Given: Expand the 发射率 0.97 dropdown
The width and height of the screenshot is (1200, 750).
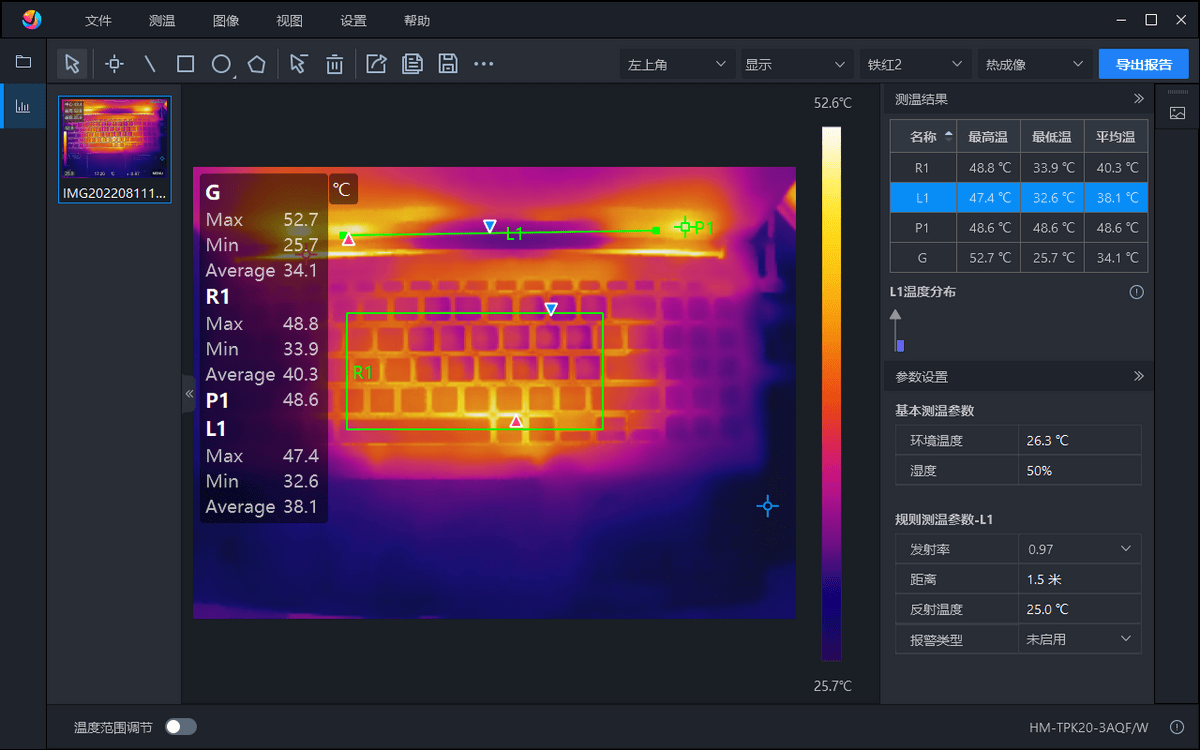Looking at the screenshot, I should [x=1080, y=549].
